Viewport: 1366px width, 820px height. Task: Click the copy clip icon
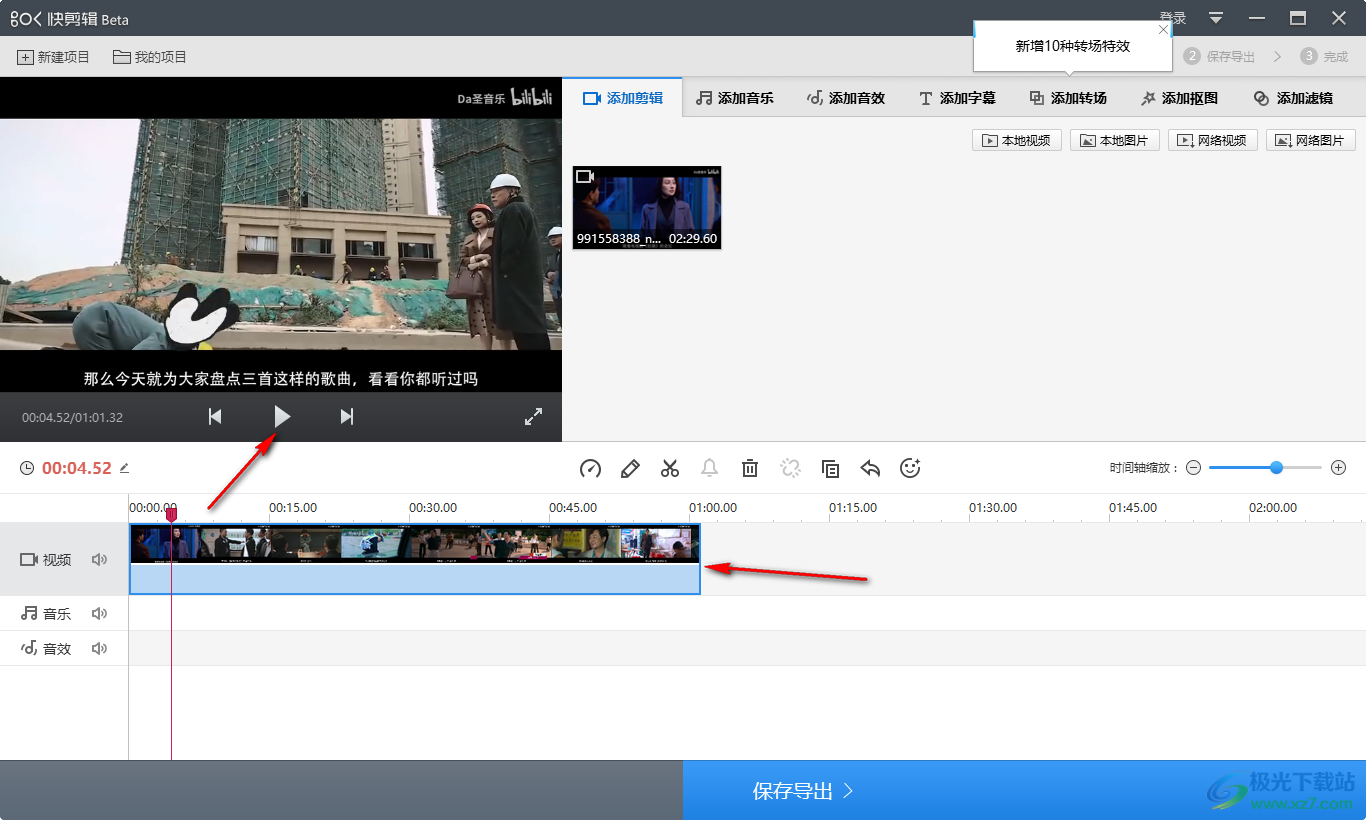coord(830,468)
